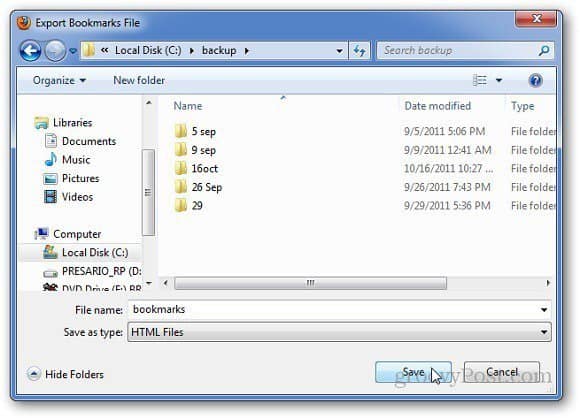
Task: Sort by the Date modified column
Action: (438, 106)
